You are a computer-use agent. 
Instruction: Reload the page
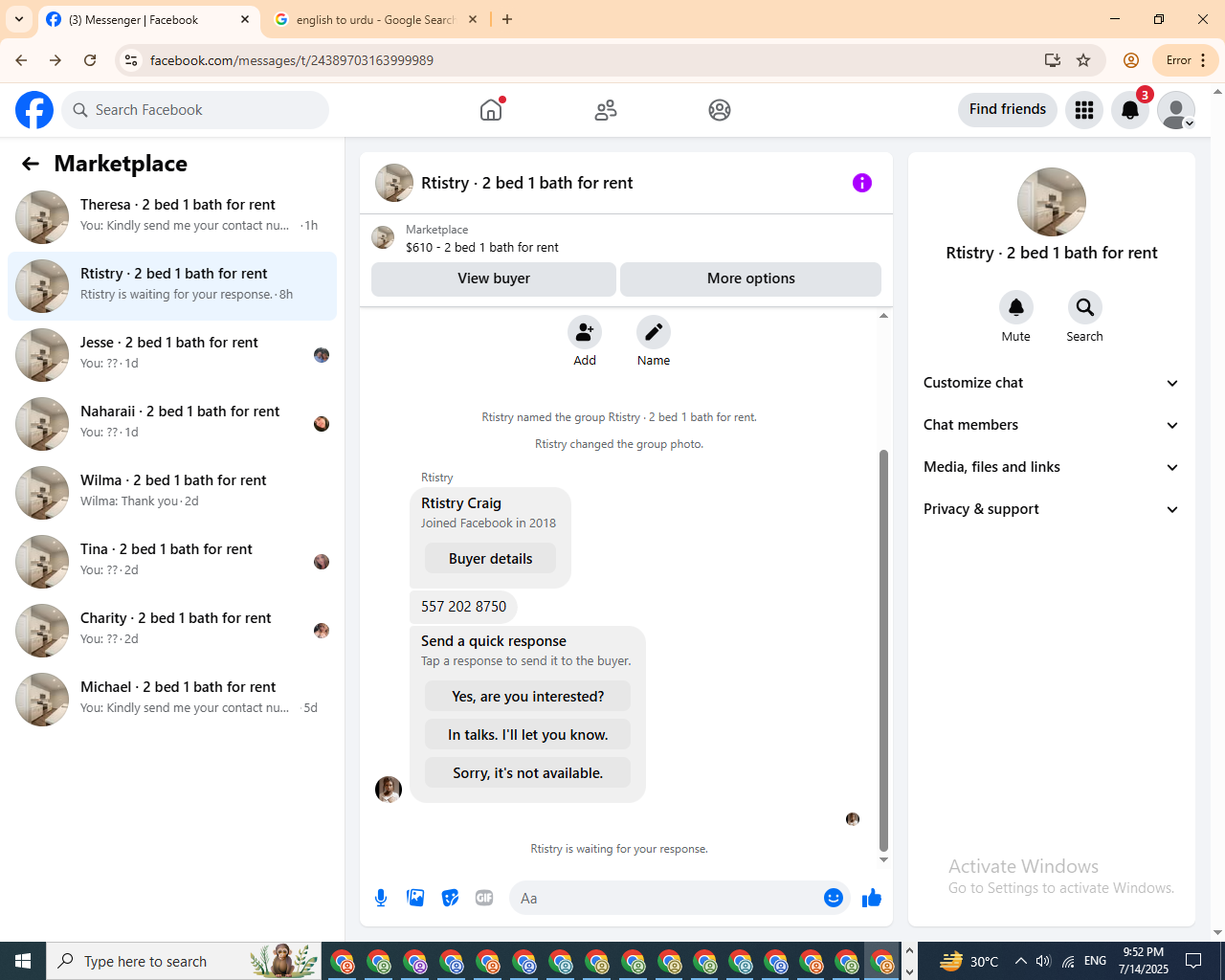click(90, 60)
